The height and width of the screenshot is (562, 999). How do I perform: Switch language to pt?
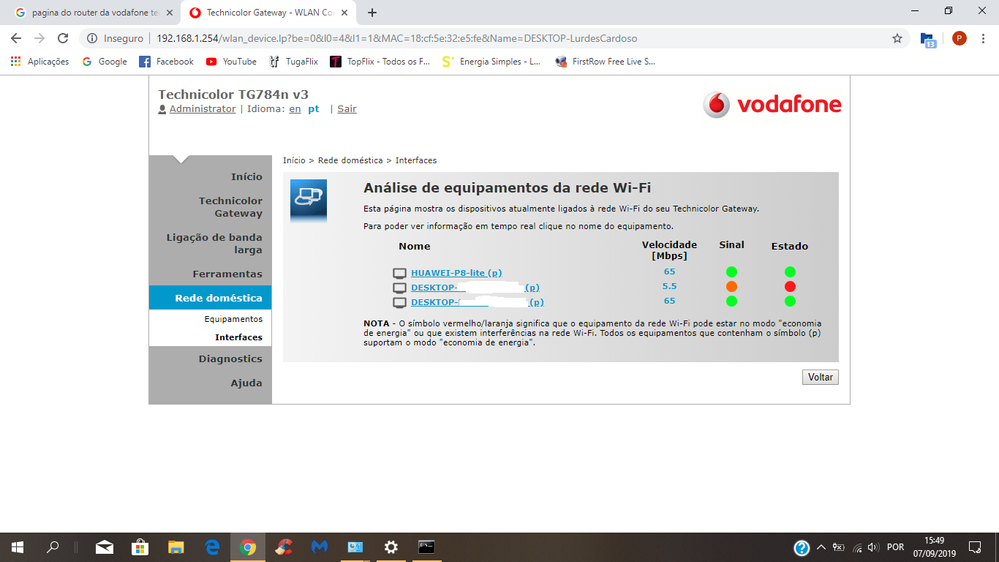[x=313, y=109]
